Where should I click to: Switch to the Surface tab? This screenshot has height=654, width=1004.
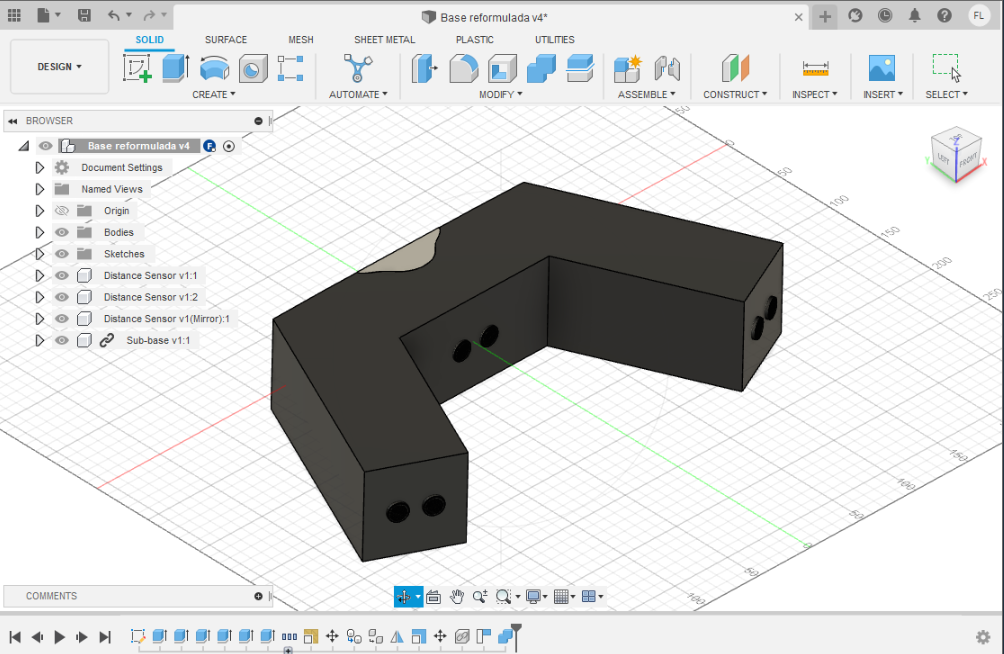226,40
